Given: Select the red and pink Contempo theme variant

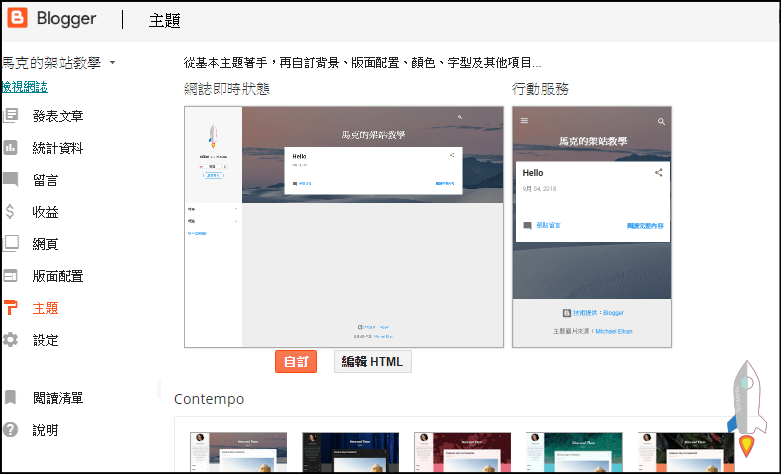Looking at the screenshot, I should pyautogui.click(x=462, y=452).
